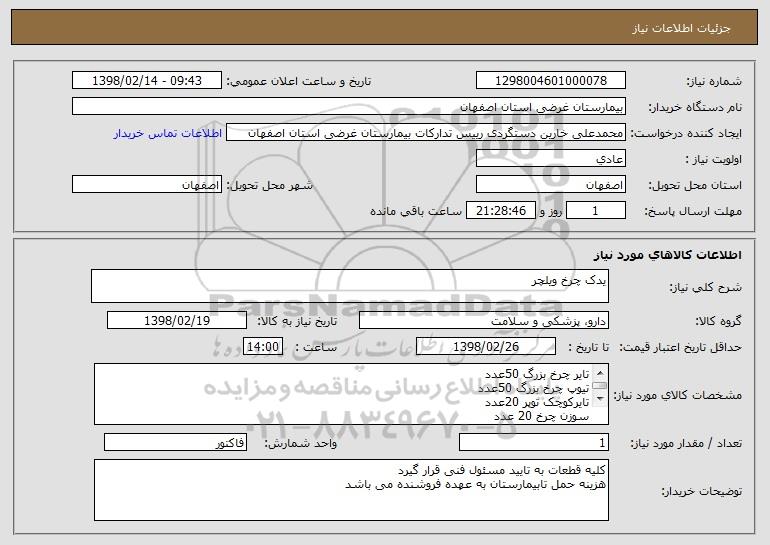Click the تاریخ نیاز به کالا field 1398/02/19

[x=177, y=321]
